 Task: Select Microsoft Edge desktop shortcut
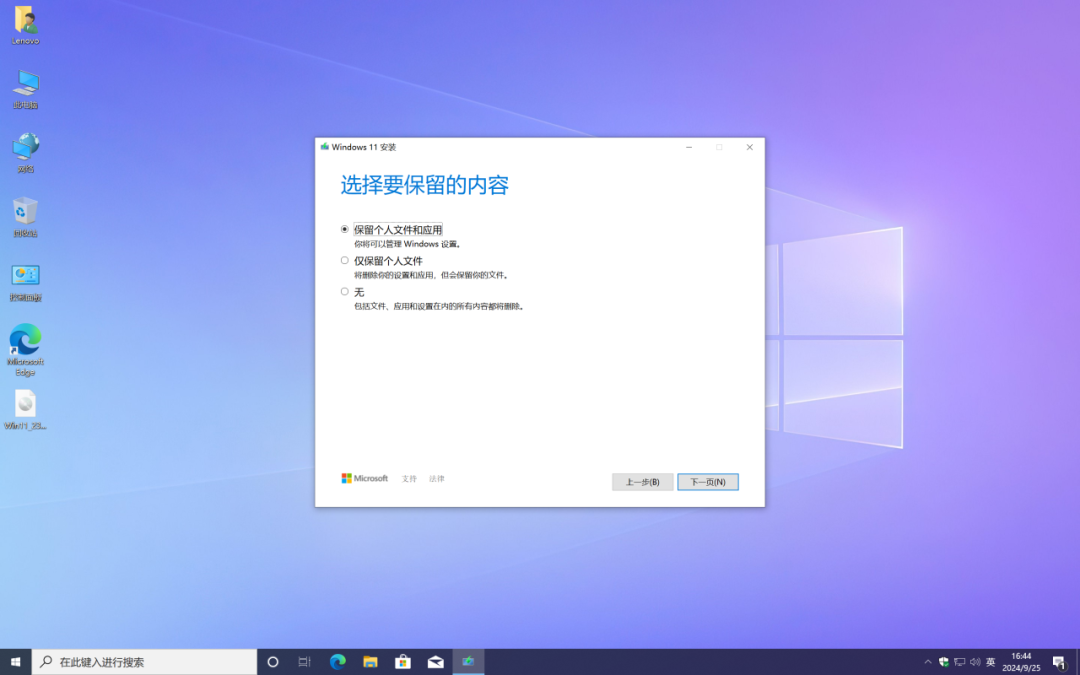25,350
